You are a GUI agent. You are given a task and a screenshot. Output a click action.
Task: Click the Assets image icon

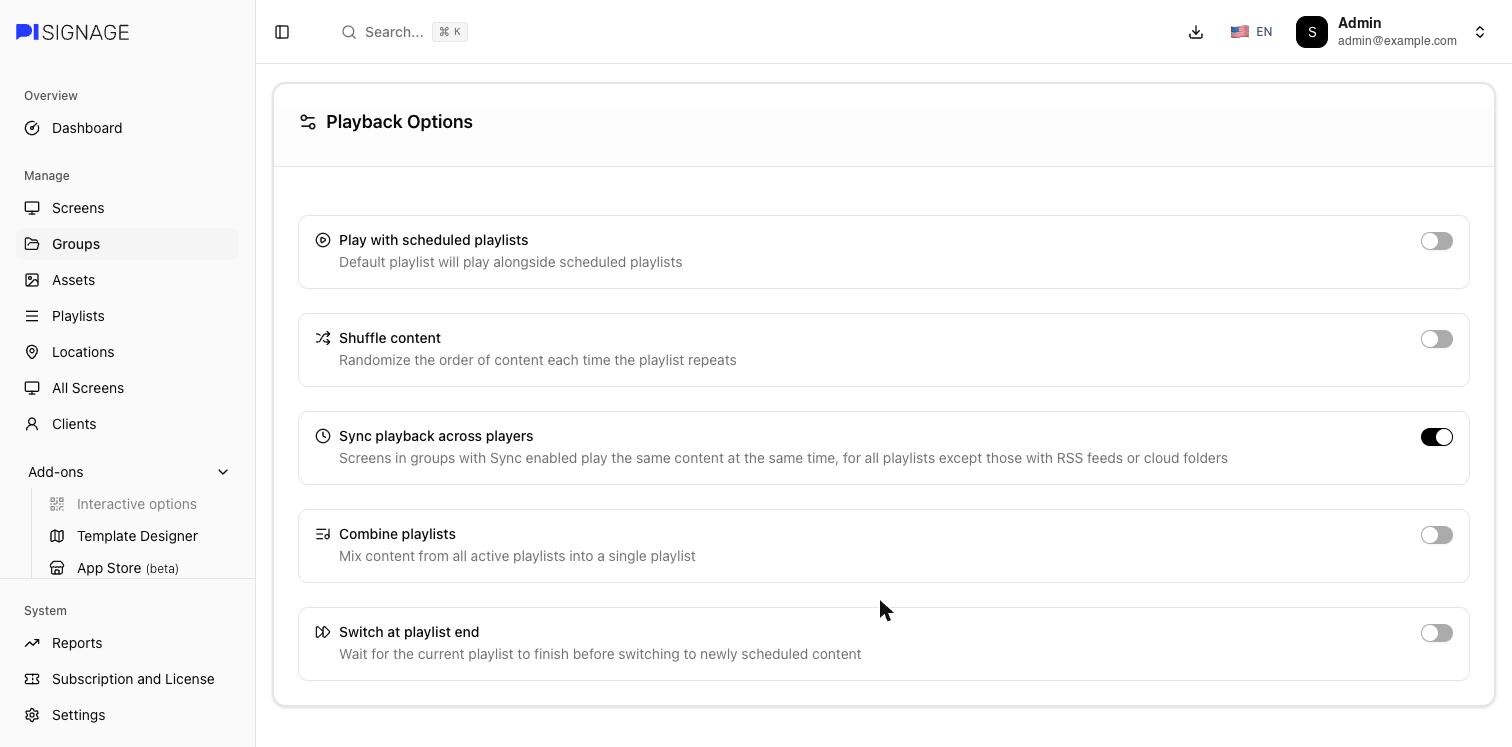(32, 280)
